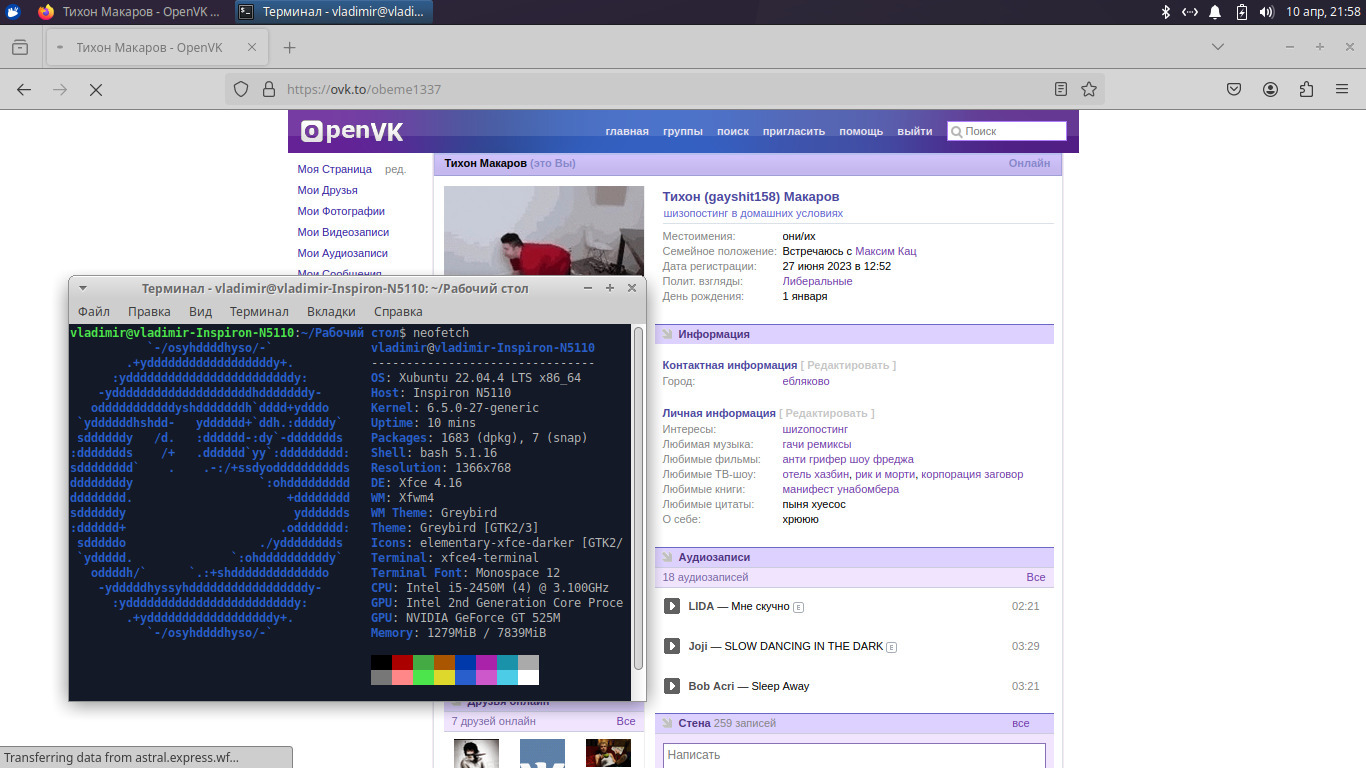Screen dimensions: 1366x768
Task: Click the группы link in OpenVK header
Action: [682, 131]
